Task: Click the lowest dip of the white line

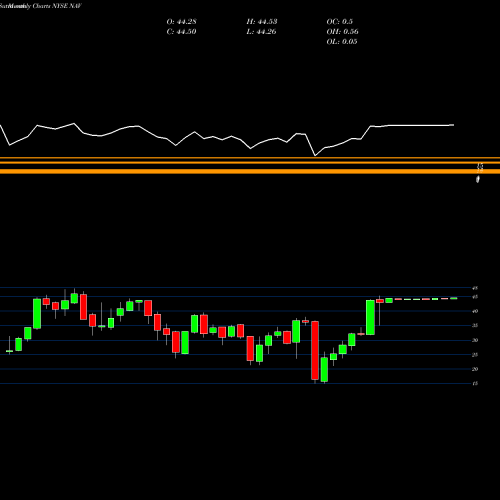Action: coord(315,155)
